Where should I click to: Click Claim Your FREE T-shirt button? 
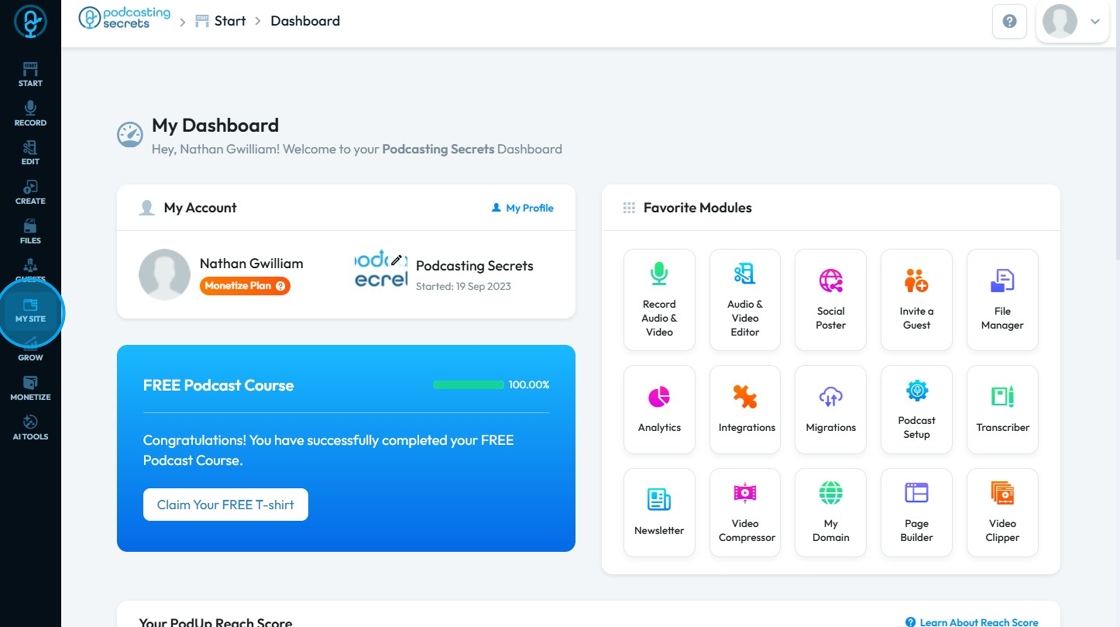coord(225,504)
